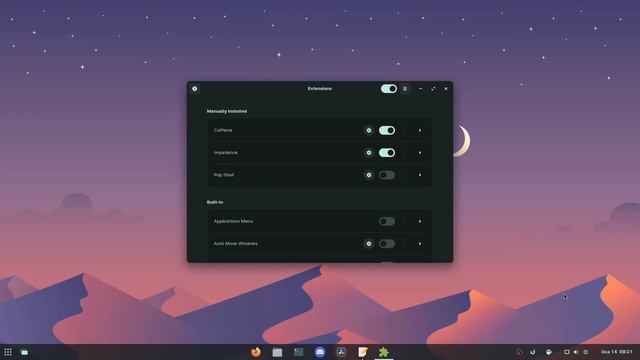Image resolution: width=640 pixels, height=360 pixels.
Task: Select the Impatience extension name
Action: click(226, 153)
